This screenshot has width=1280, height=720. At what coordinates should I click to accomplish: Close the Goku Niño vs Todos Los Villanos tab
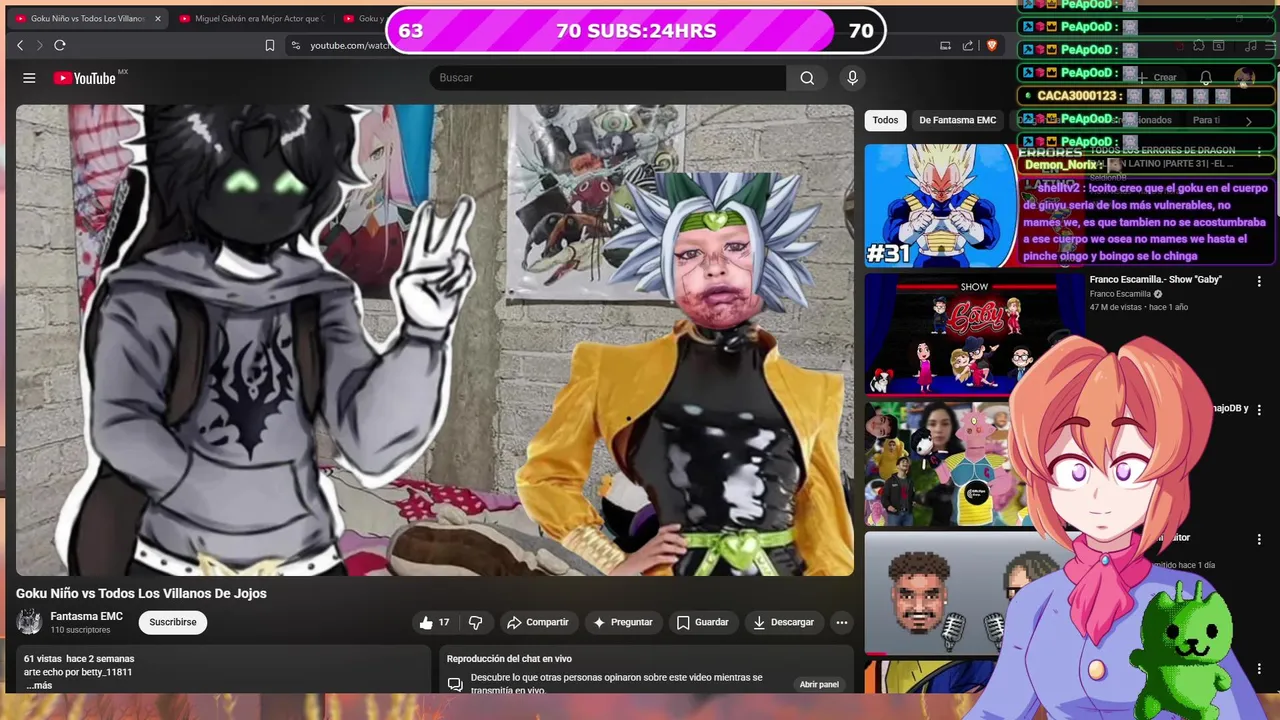coord(157,18)
